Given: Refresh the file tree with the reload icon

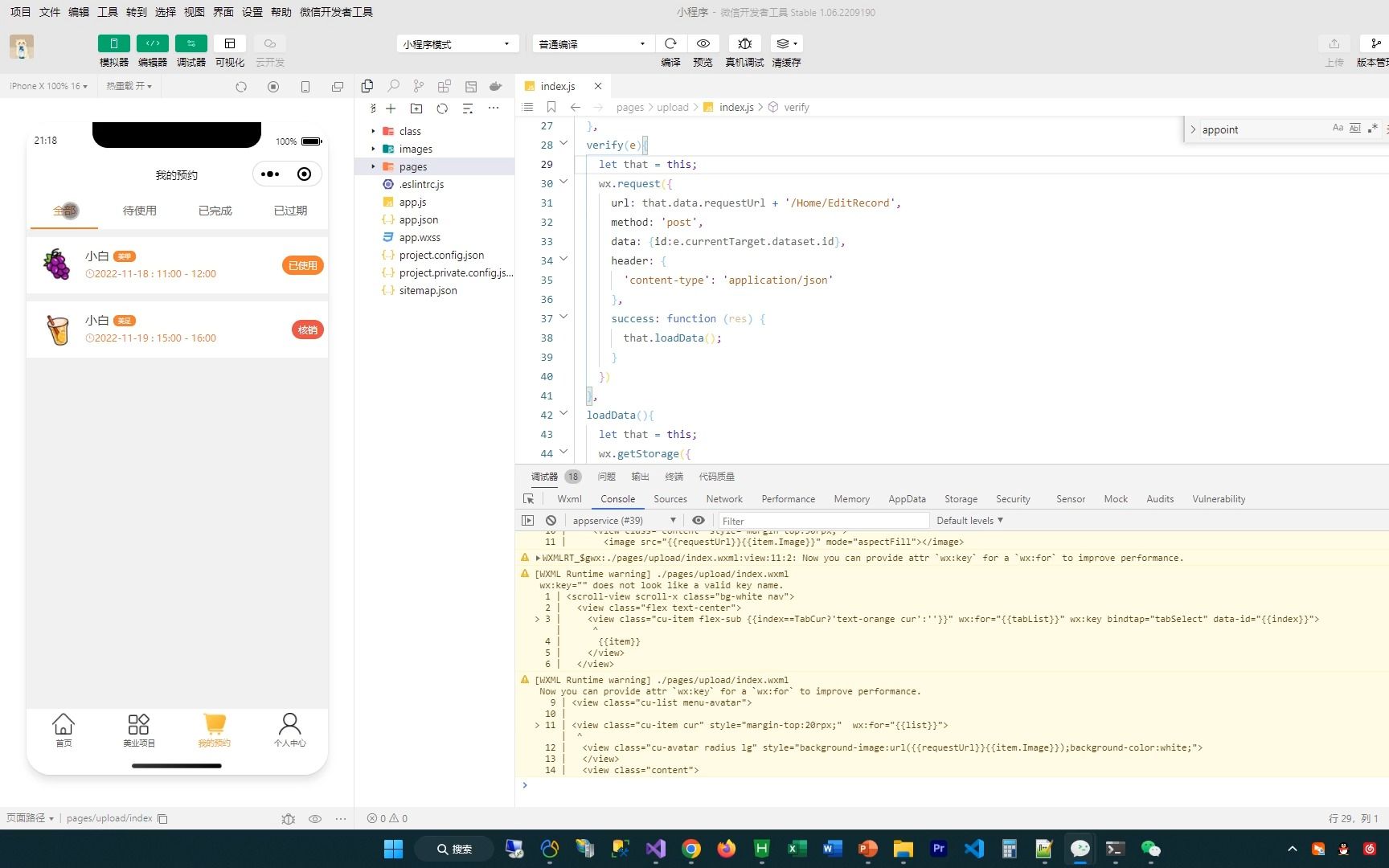Looking at the screenshot, I should [x=441, y=108].
